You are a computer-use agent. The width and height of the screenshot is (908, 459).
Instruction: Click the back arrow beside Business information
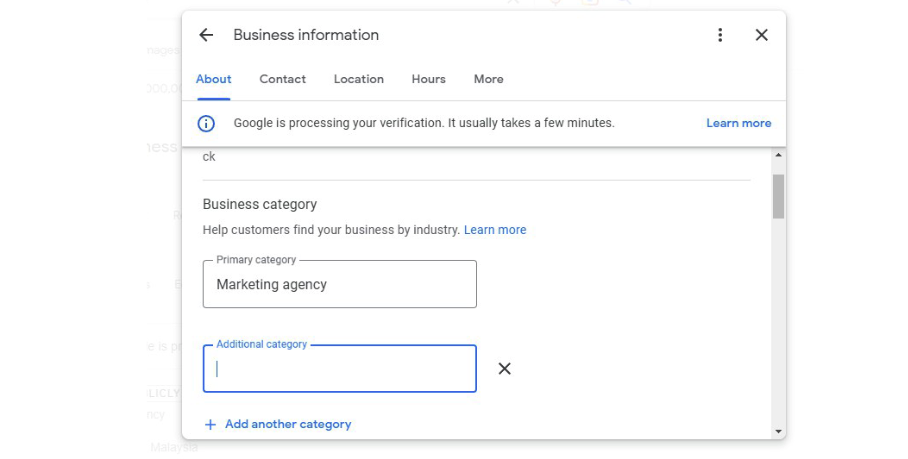(x=206, y=35)
